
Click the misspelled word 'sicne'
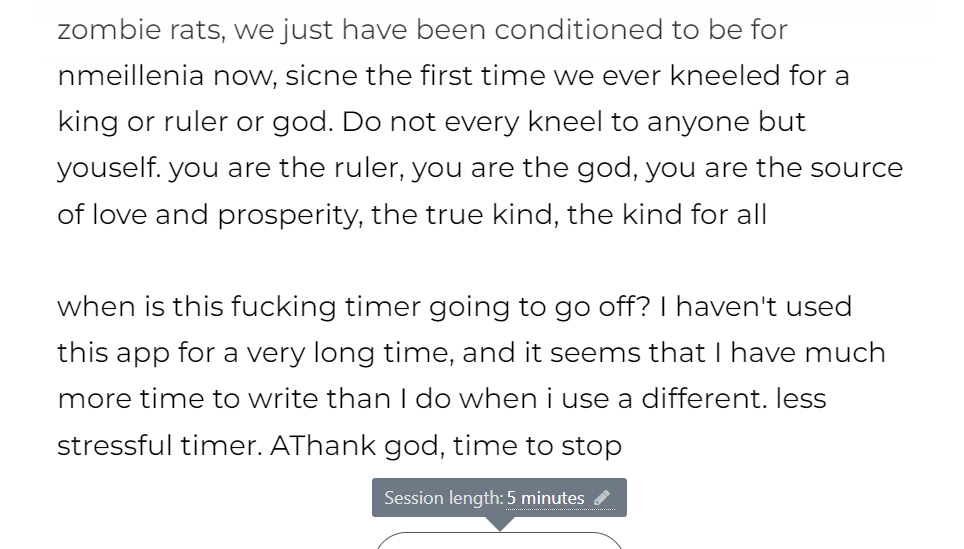pyautogui.click(x=321, y=76)
